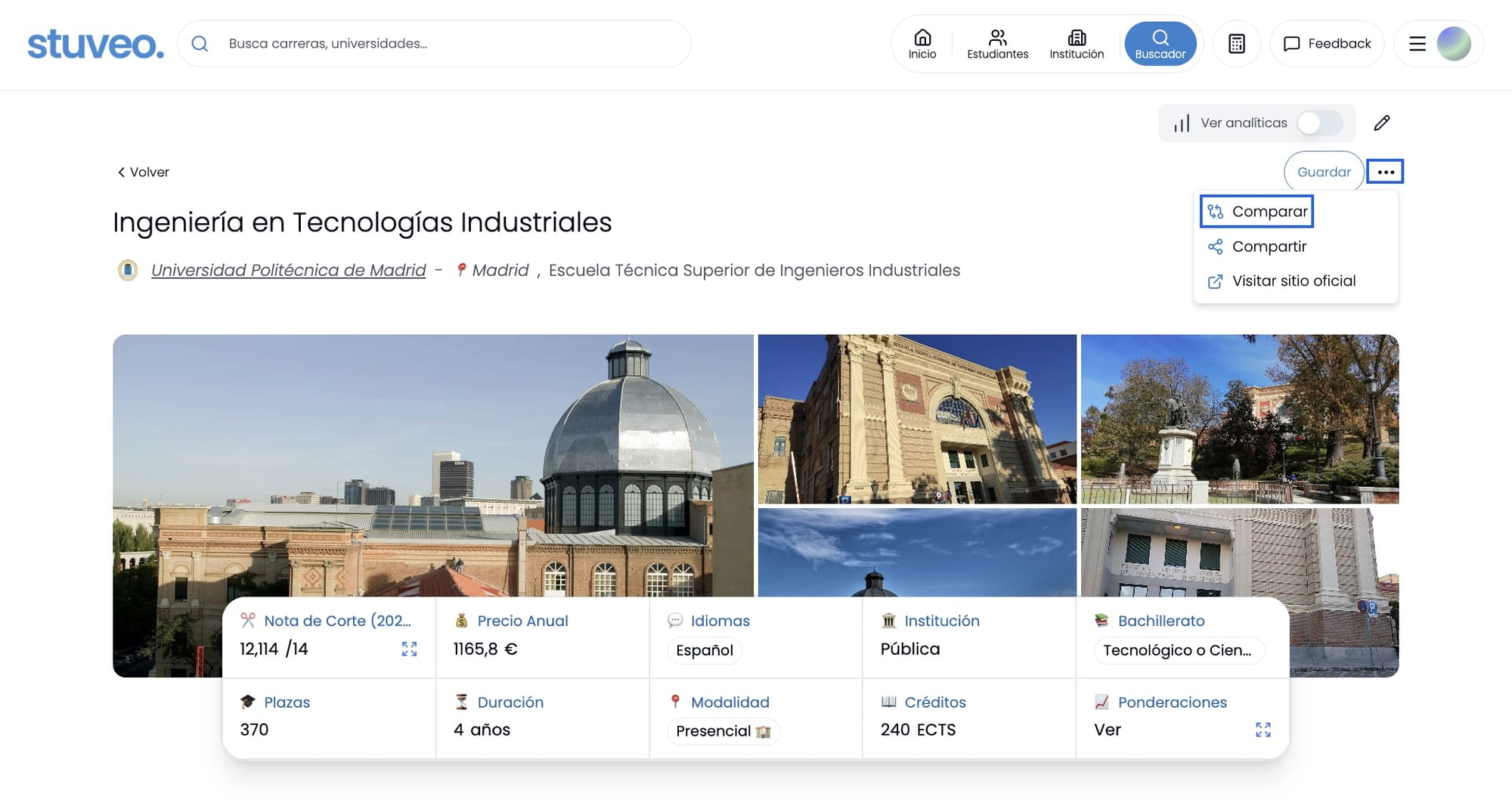Click the Plazas graduation cap icon
The height and width of the screenshot is (812, 1512).
pos(248,702)
